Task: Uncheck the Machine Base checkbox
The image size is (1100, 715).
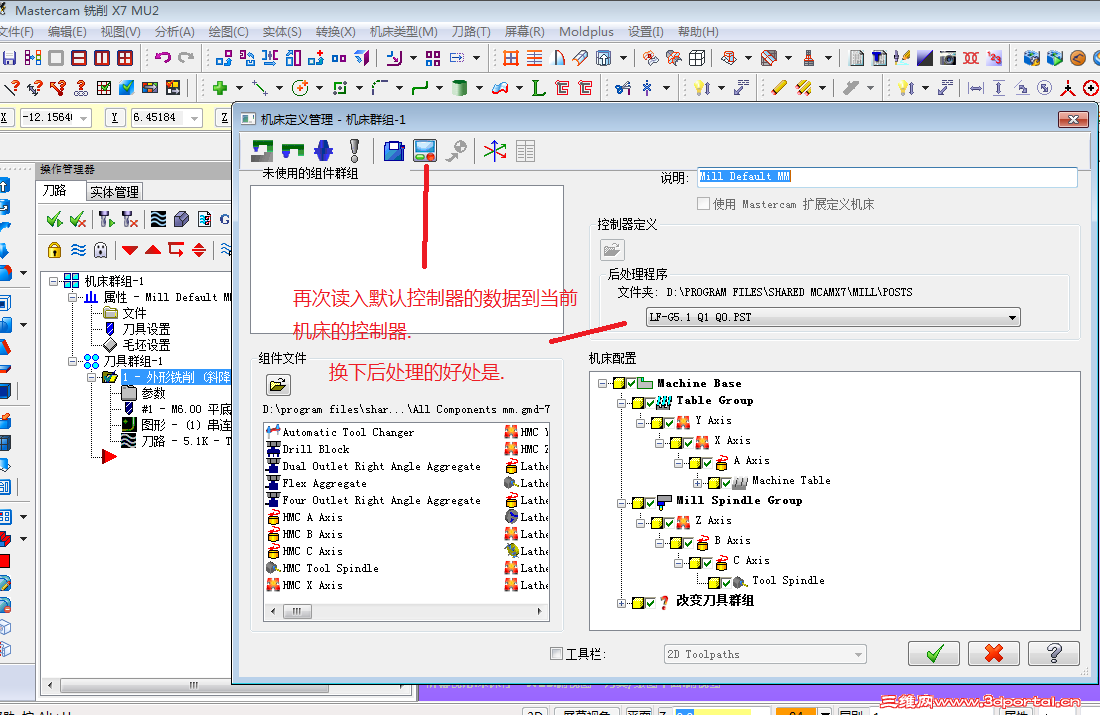Action: [631, 383]
